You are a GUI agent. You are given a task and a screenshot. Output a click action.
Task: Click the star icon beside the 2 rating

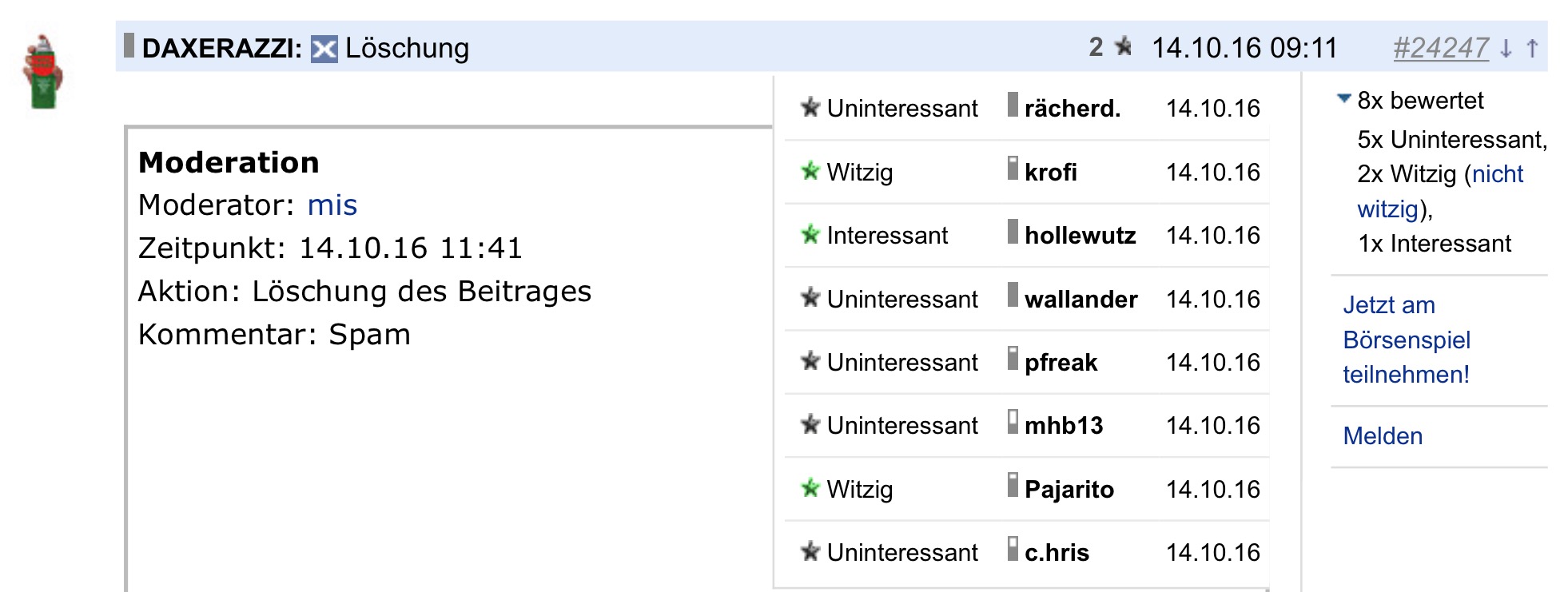1124,47
